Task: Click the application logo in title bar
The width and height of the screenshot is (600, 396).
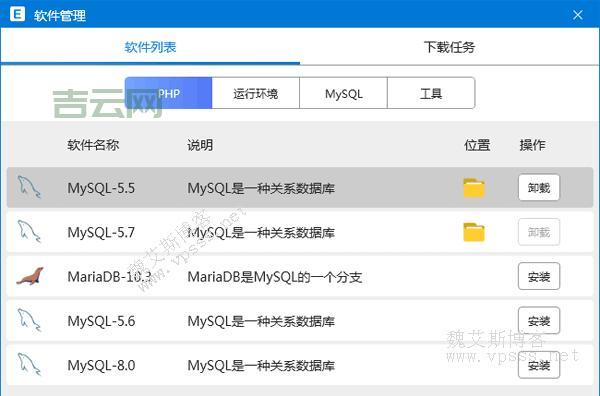Action: pyautogui.click(x=17, y=15)
